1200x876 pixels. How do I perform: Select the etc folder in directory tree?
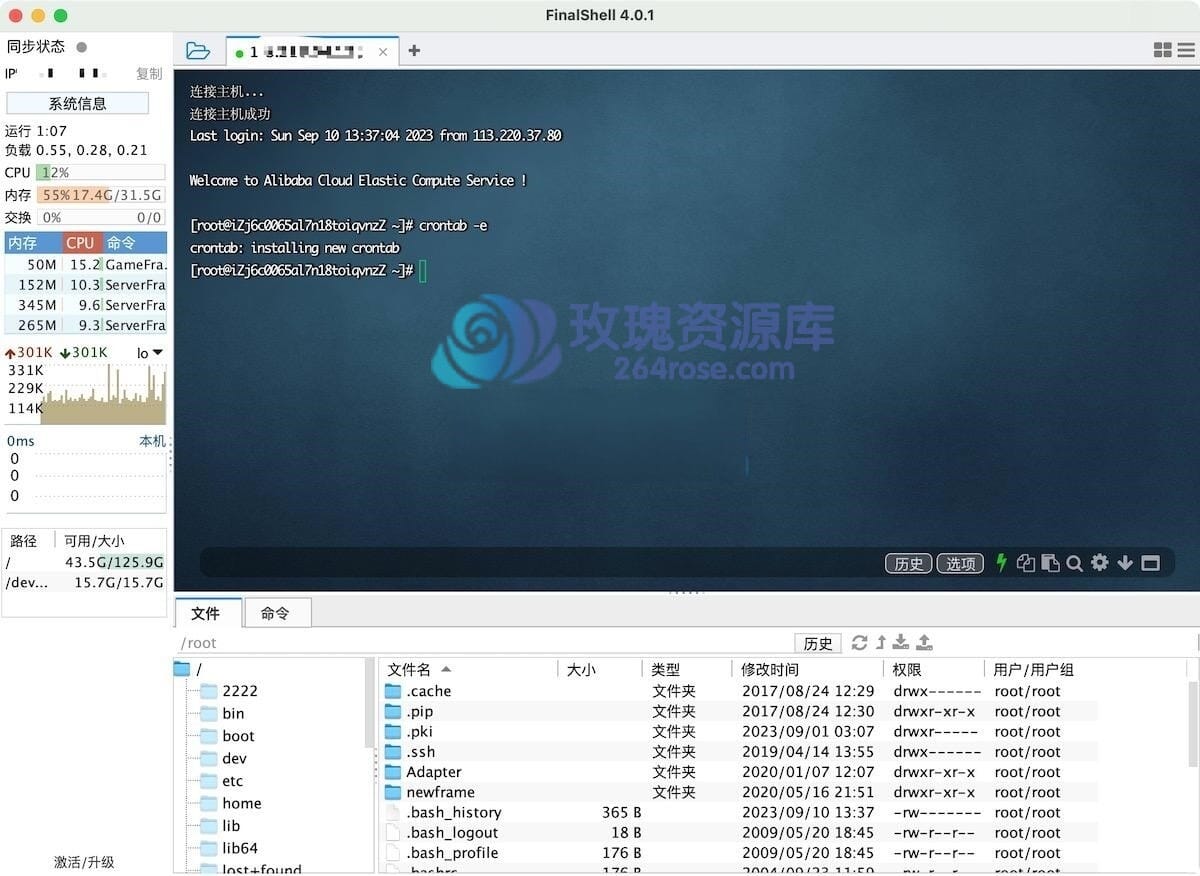(232, 781)
